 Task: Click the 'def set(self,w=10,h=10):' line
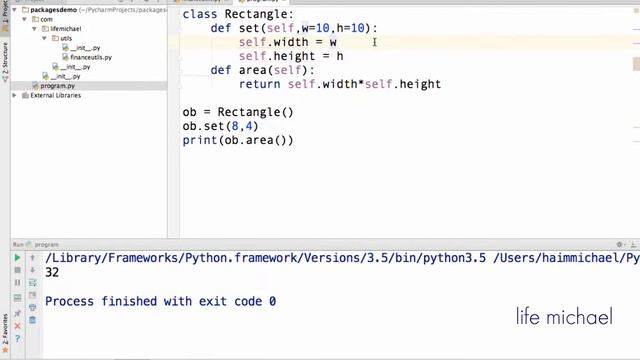coord(294,28)
